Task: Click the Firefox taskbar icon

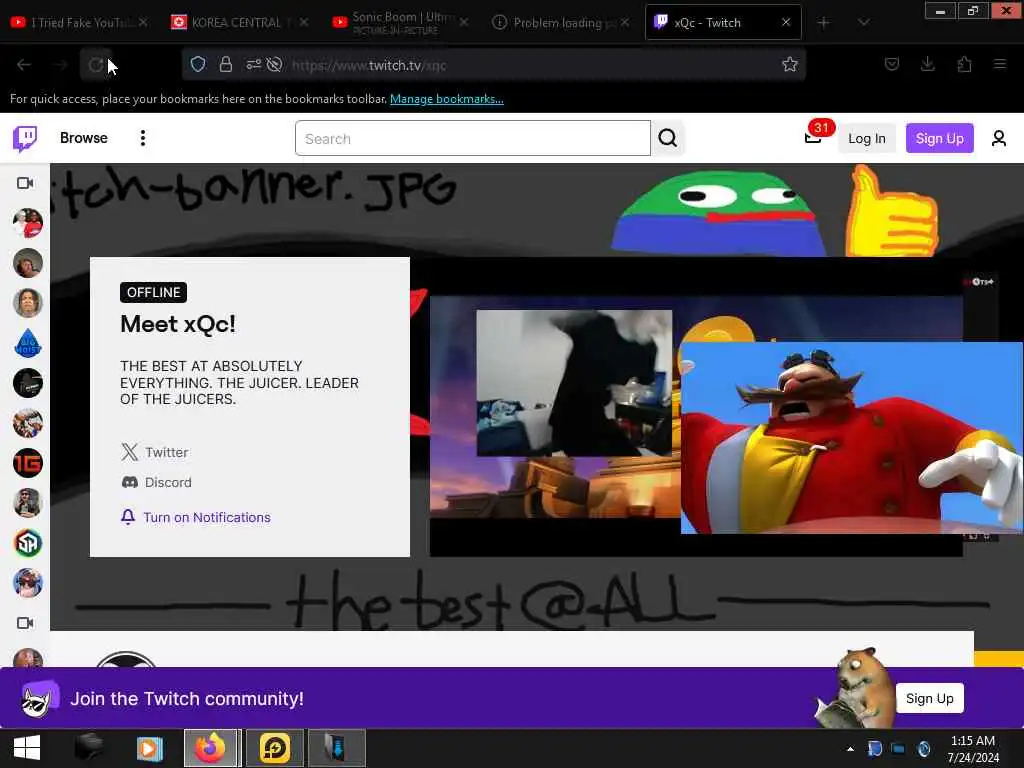Action: [x=210, y=748]
